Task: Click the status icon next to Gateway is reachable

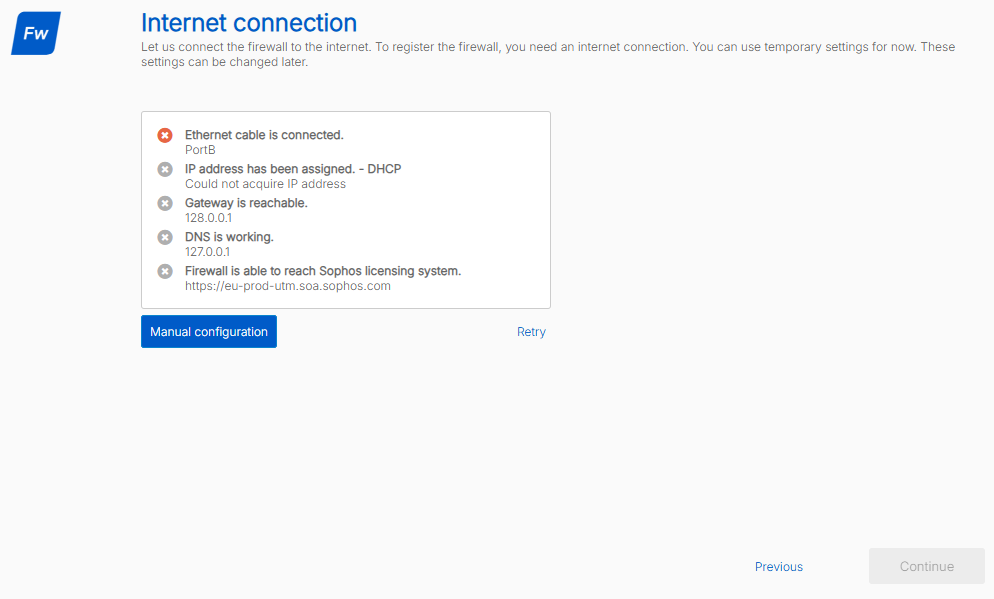Action: [165, 203]
